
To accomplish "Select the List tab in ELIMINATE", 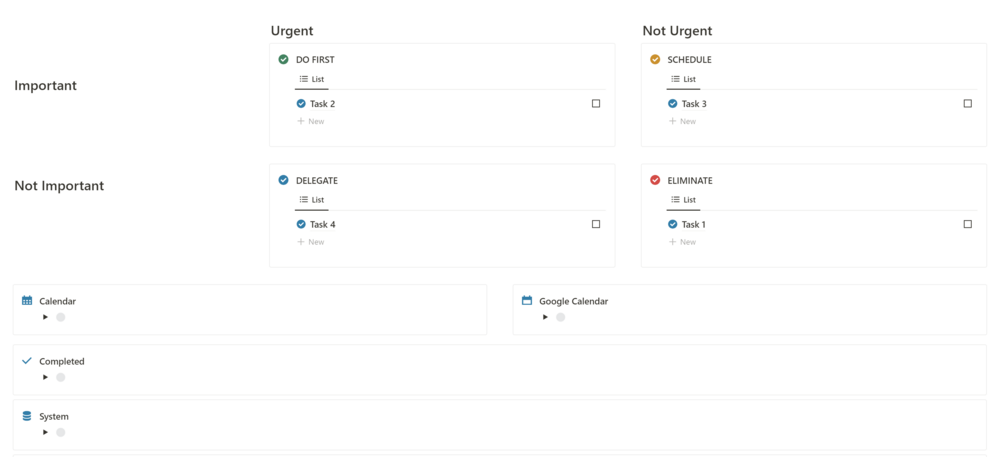I will 683,200.
